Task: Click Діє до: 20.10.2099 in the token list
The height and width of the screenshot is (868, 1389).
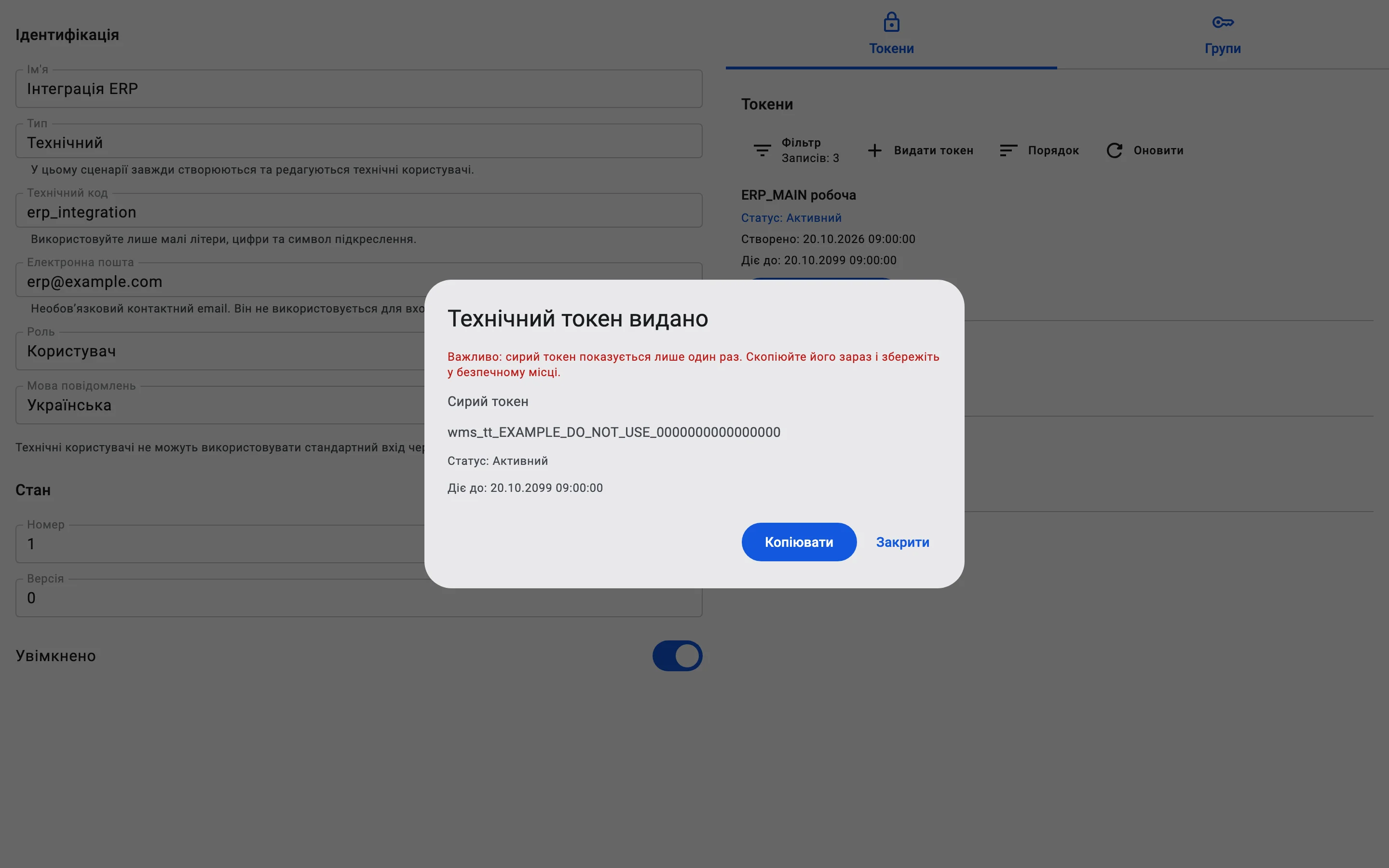Action: tap(818, 260)
